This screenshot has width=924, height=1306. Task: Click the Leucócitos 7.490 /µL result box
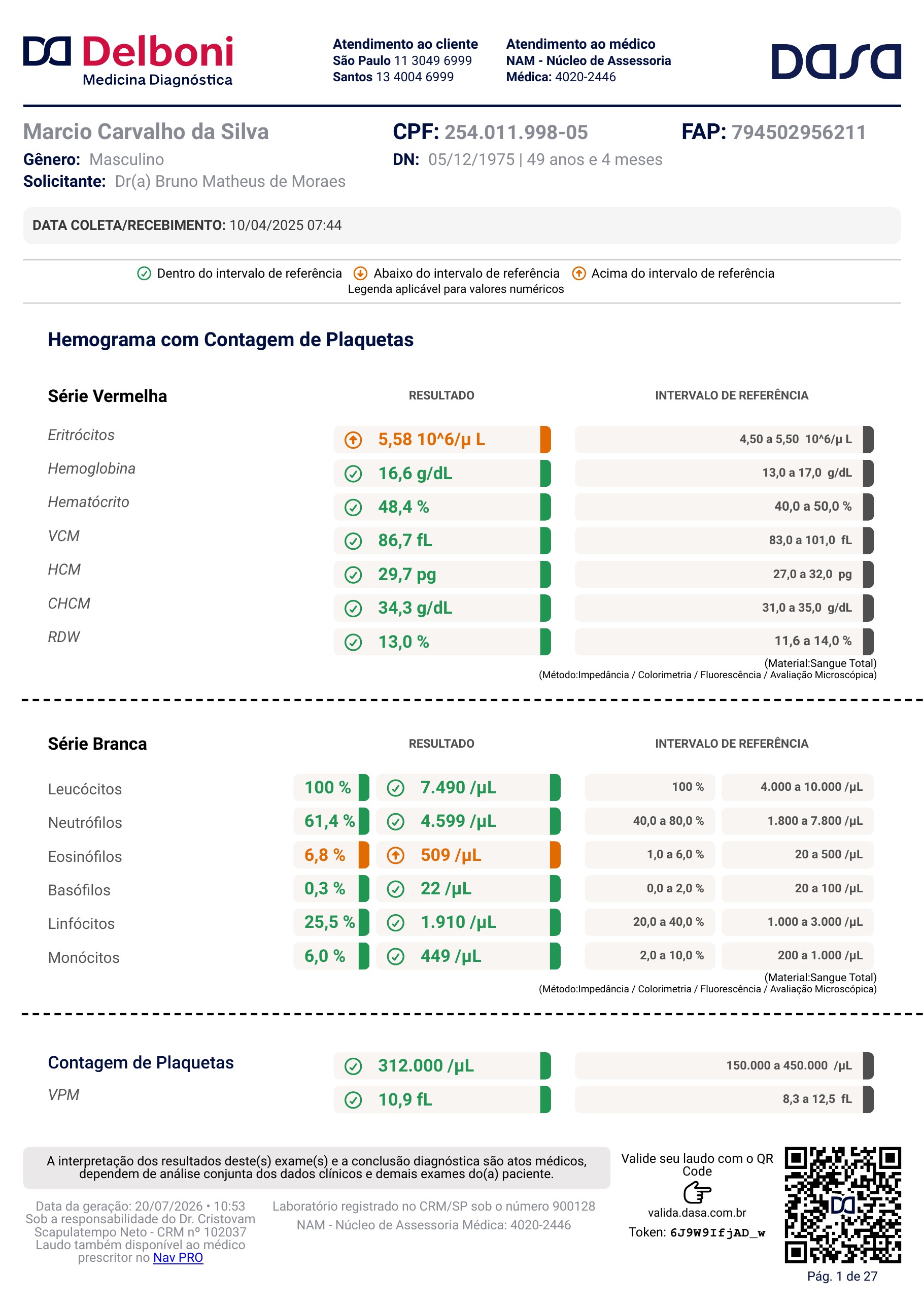(468, 788)
